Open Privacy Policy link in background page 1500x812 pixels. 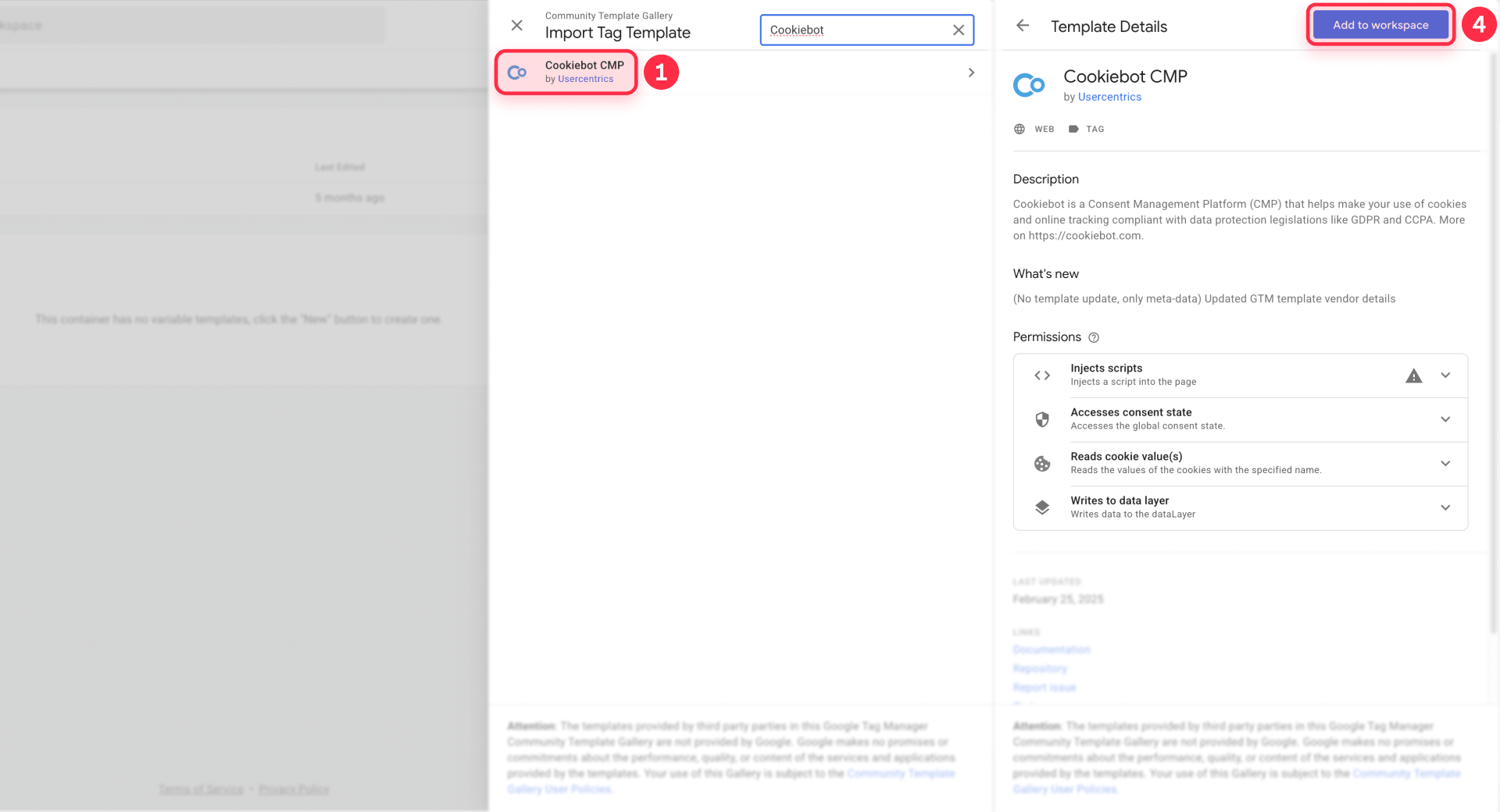294,789
